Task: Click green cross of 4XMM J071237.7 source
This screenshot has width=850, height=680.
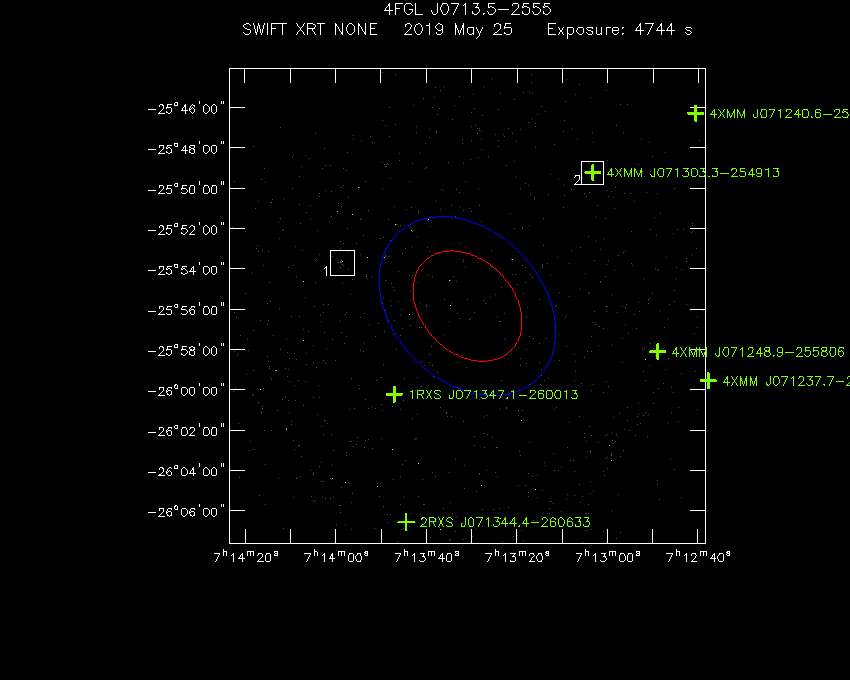Action: (x=708, y=381)
